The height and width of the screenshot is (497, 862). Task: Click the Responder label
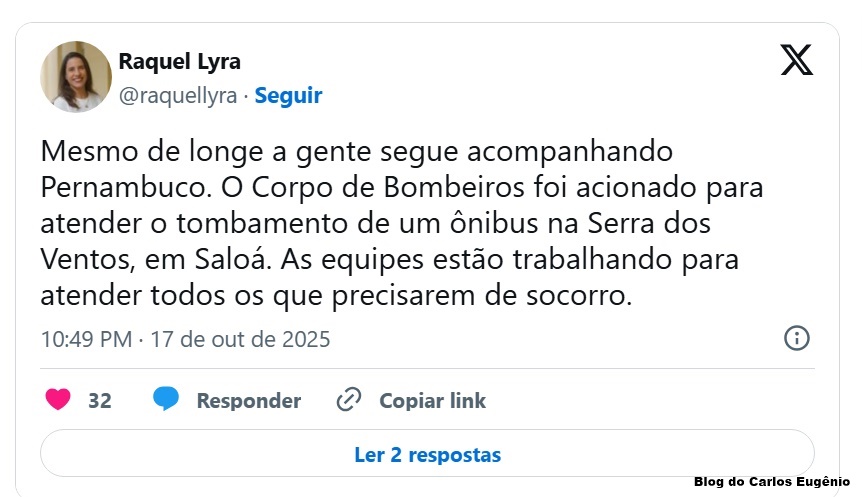tap(248, 401)
